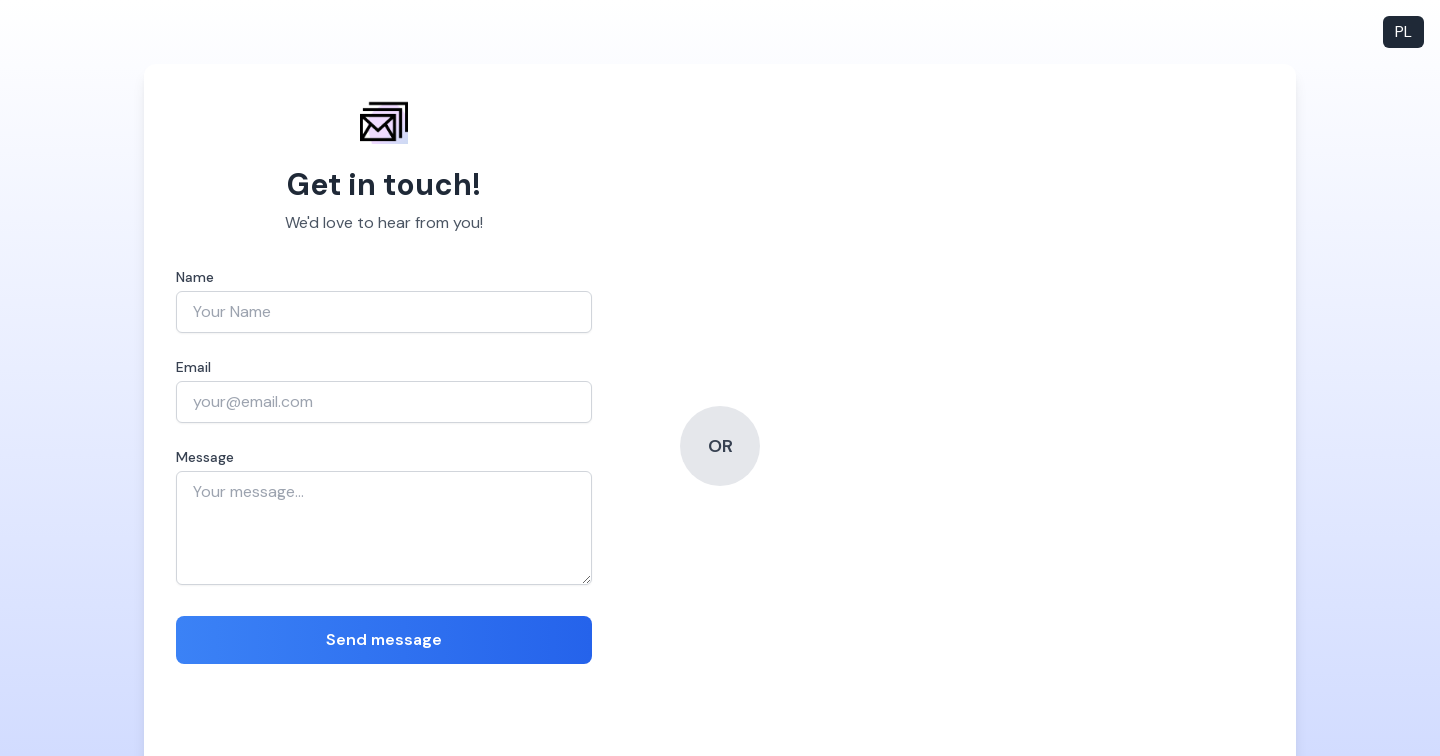Place cursor at Your message... placeholder
The height and width of the screenshot is (756, 1440).
248,492
